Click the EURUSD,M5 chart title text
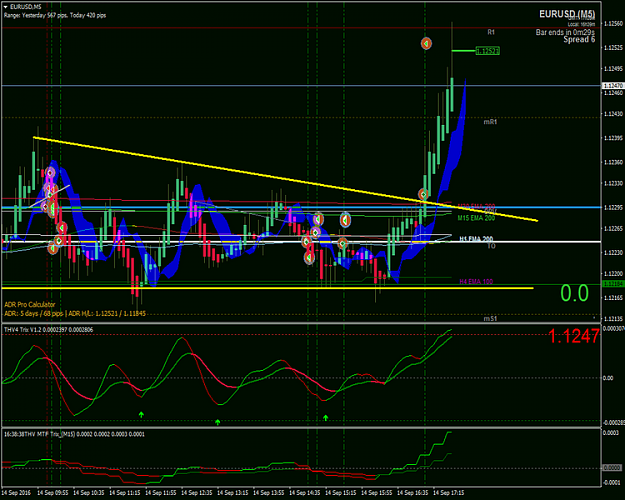This screenshot has width=625, height=500. 26,7
